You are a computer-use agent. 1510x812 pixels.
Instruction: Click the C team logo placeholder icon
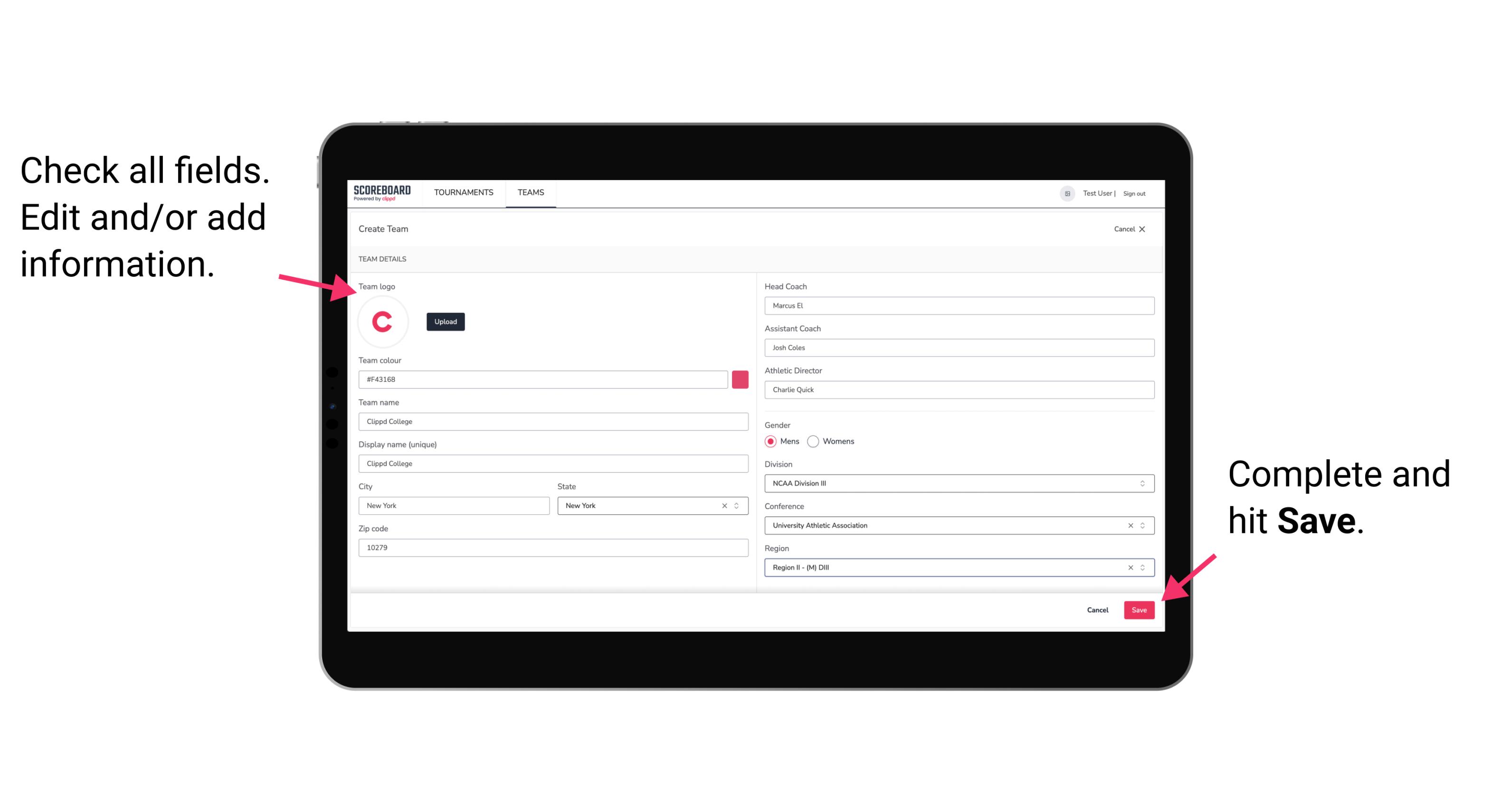382,321
